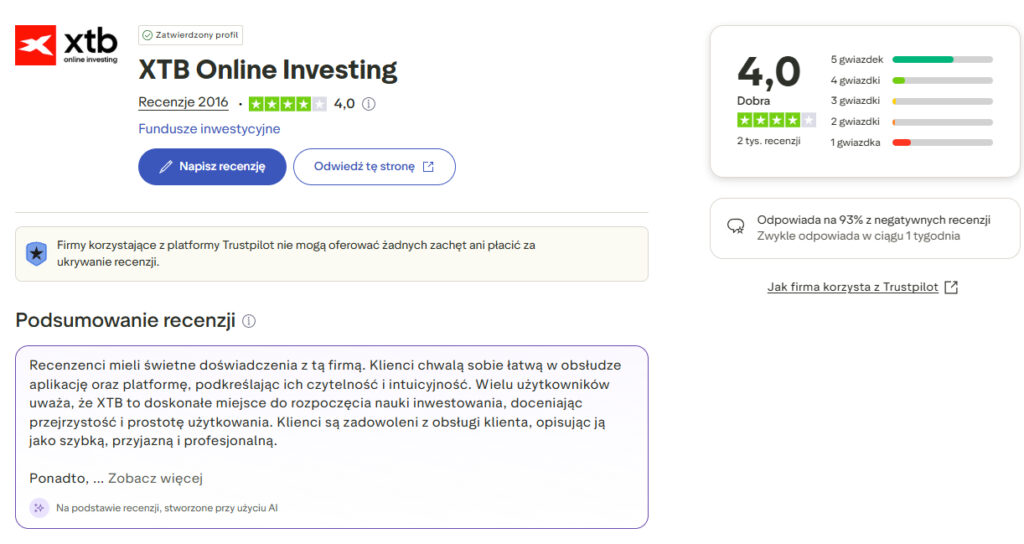Viewport: 1024px width, 544px height.
Task: Open Fundusze inwestycyjne category link
Action: pos(209,129)
